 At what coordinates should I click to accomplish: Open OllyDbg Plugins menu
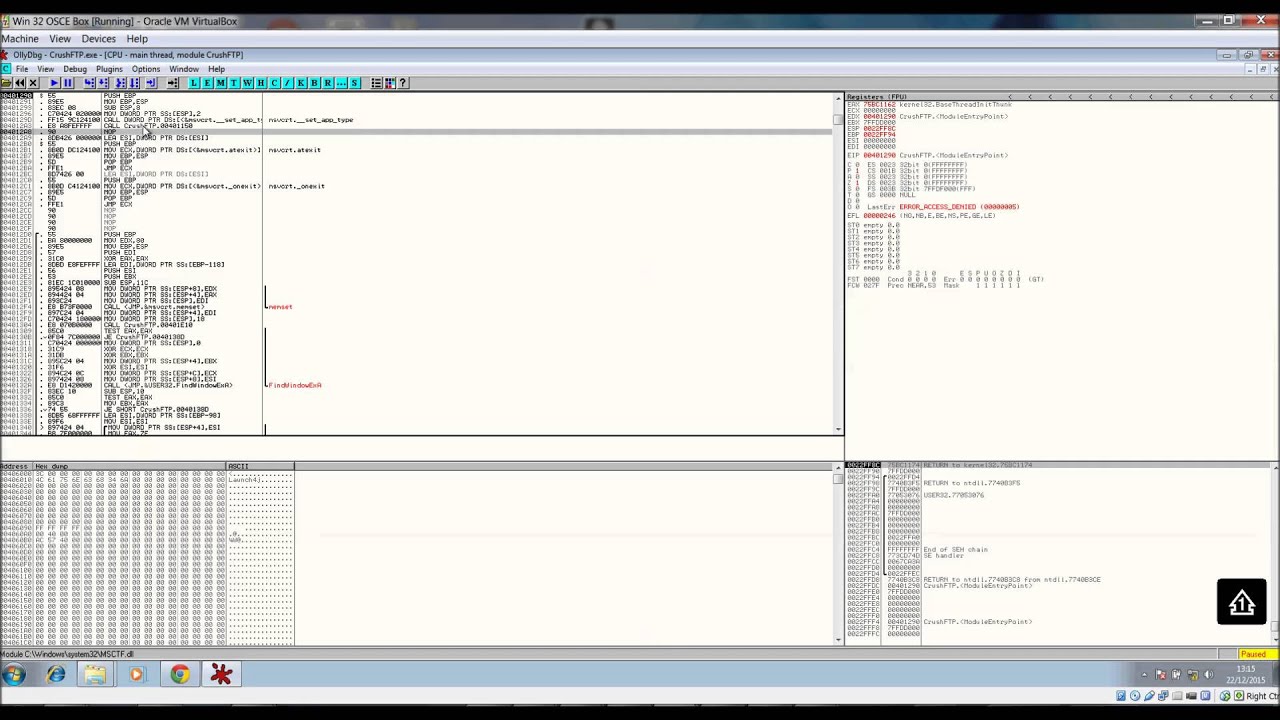(x=109, y=69)
